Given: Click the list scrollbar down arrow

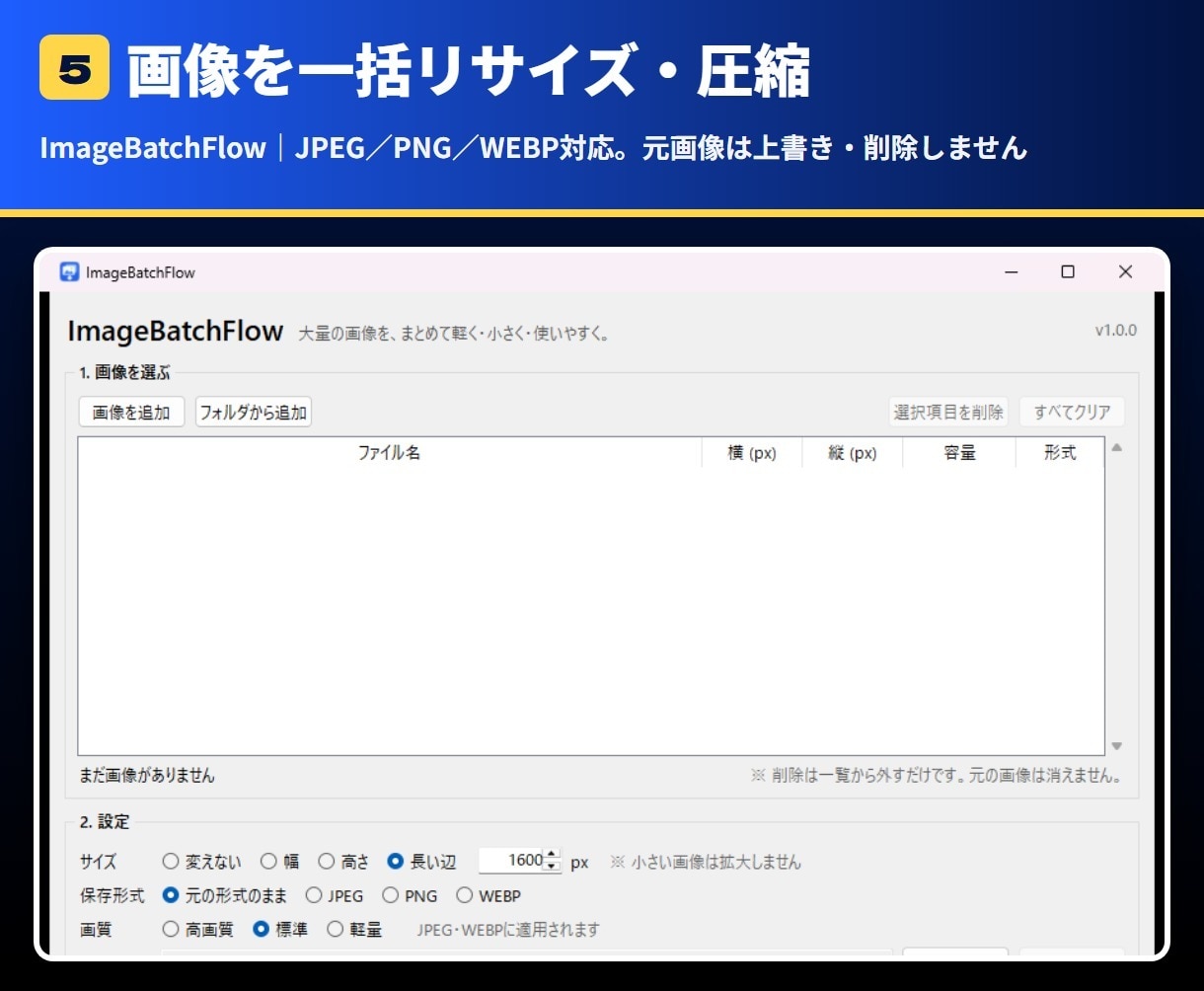Looking at the screenshot, I should pyautogui.click(x=1117, y=746).
